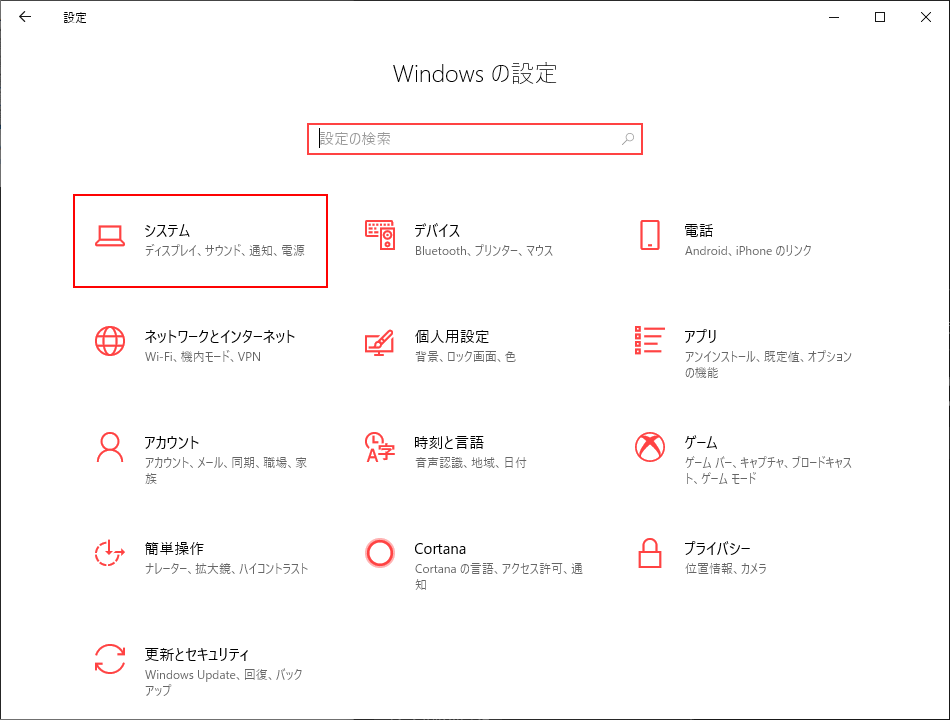This screenshot has height=720, width=950.
Task: Click the ディスプレイ、サウンド、通知、電源 description
Action: [x=225, y=250]
